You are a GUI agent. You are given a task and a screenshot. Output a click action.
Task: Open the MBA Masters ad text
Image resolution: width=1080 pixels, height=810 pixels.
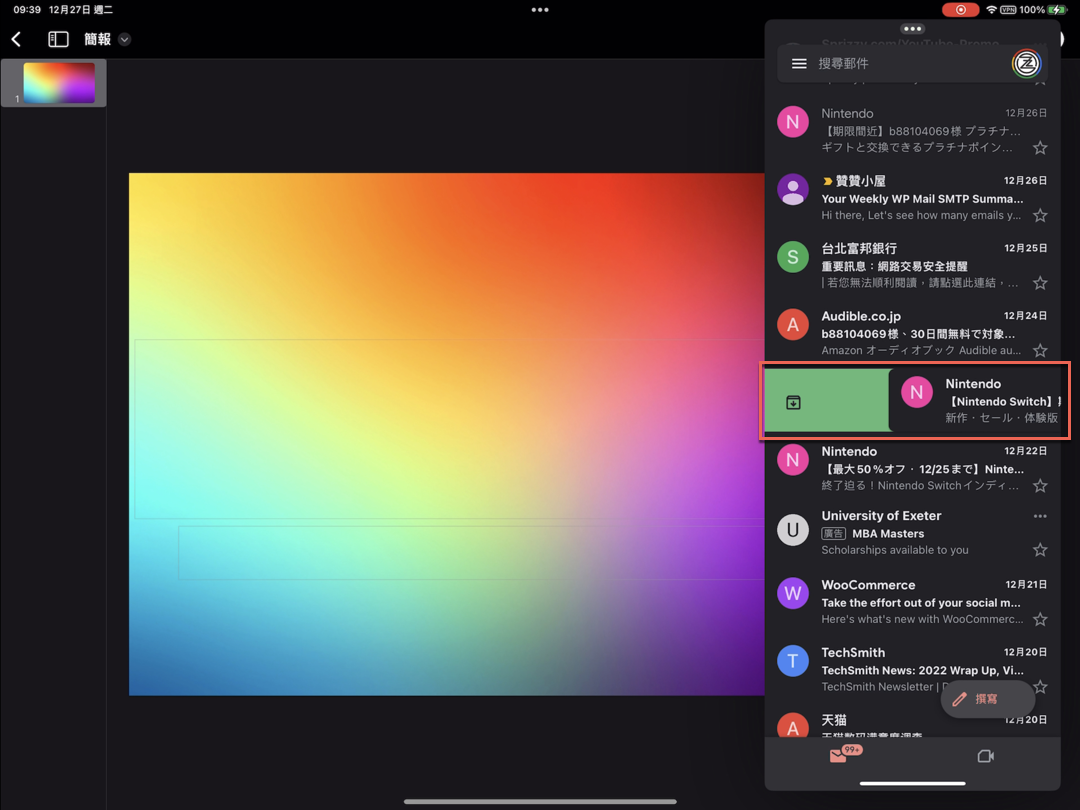point(888,534)
